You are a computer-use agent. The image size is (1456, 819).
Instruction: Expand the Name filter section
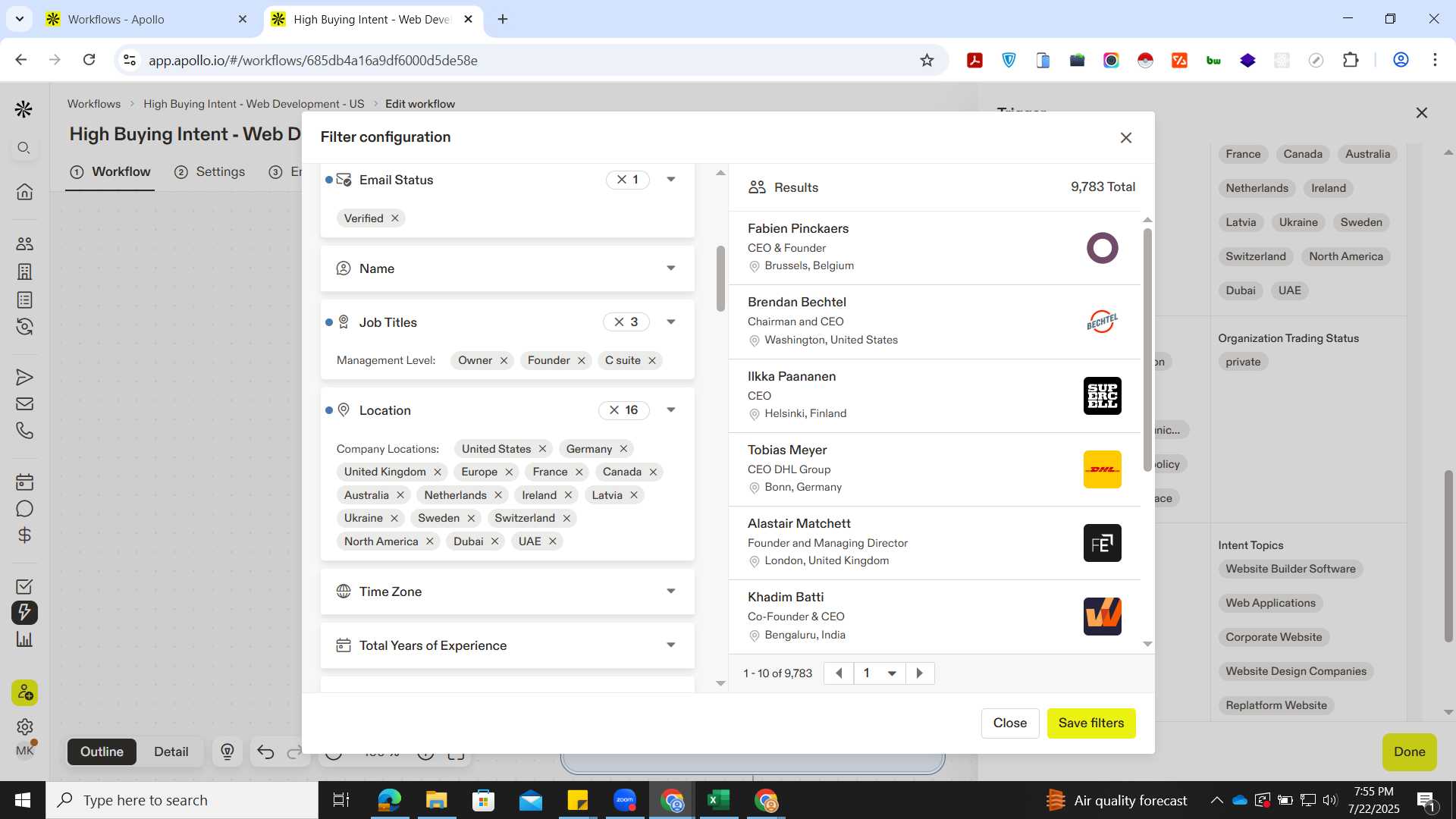671,268
